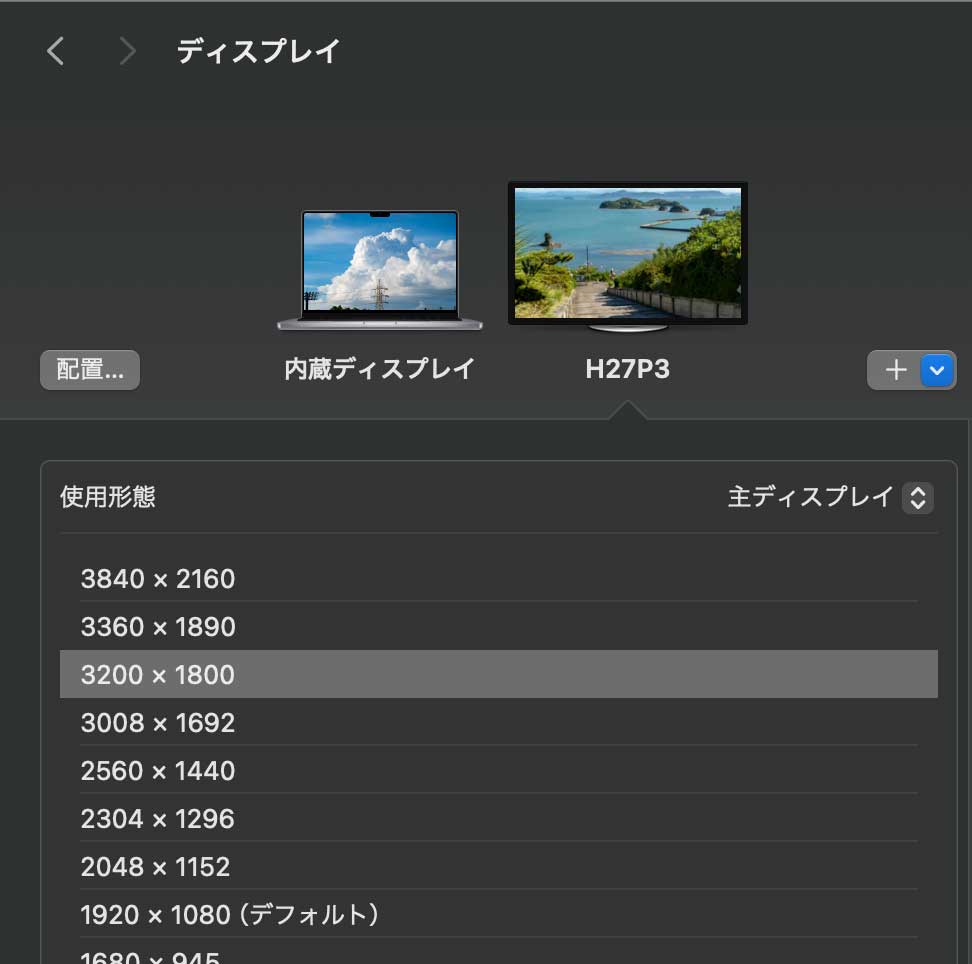Screen dimensions: 972x964
Task: Open the chevron dropdown beside the plus button
Action: tap(936, 370)
